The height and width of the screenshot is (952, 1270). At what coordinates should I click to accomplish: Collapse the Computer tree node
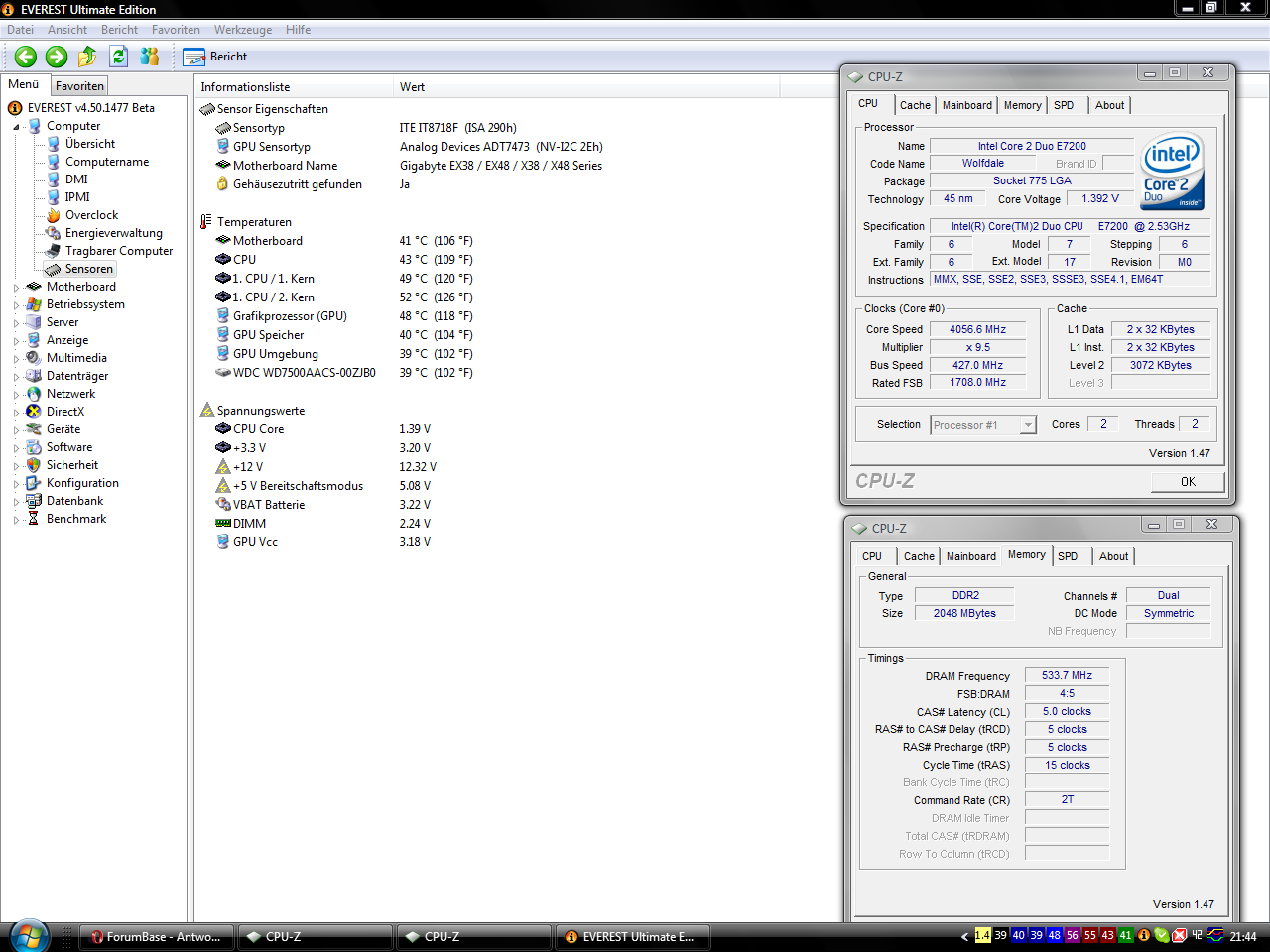click(16, 127)
